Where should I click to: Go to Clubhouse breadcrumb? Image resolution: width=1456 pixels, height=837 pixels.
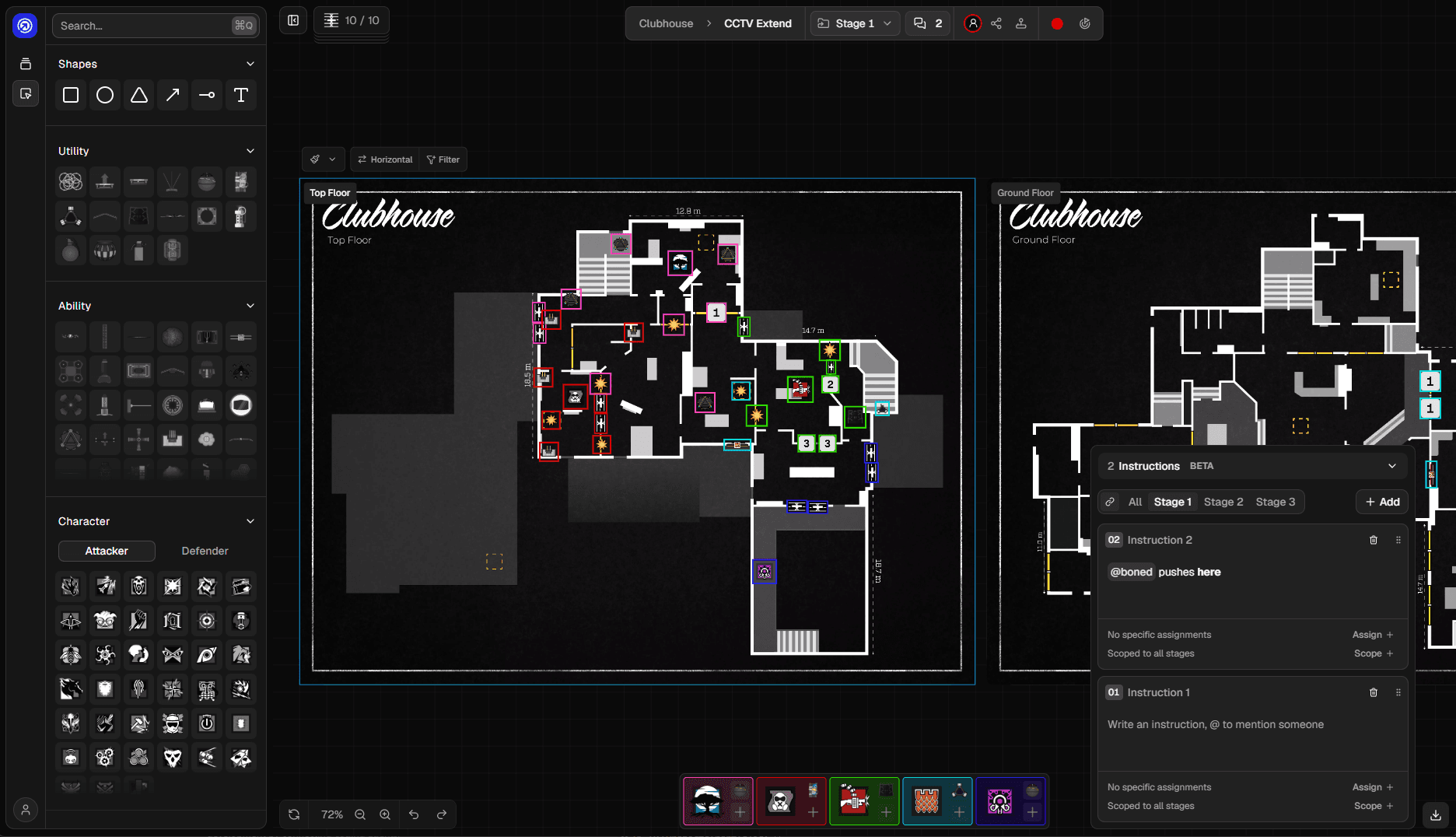tap(666, 23)
